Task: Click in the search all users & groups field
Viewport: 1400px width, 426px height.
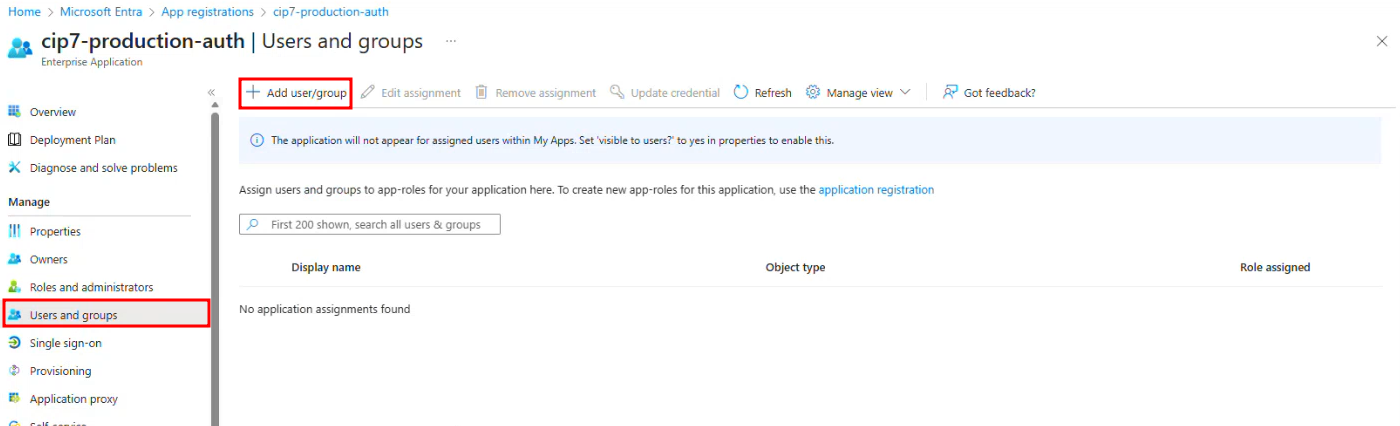Action: pos(370,225)
